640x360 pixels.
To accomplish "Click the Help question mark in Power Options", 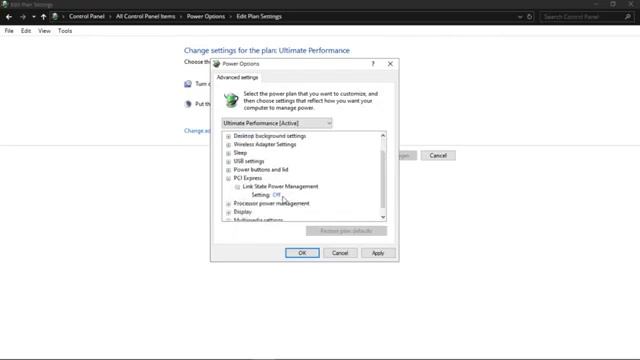I will [373, 64].
